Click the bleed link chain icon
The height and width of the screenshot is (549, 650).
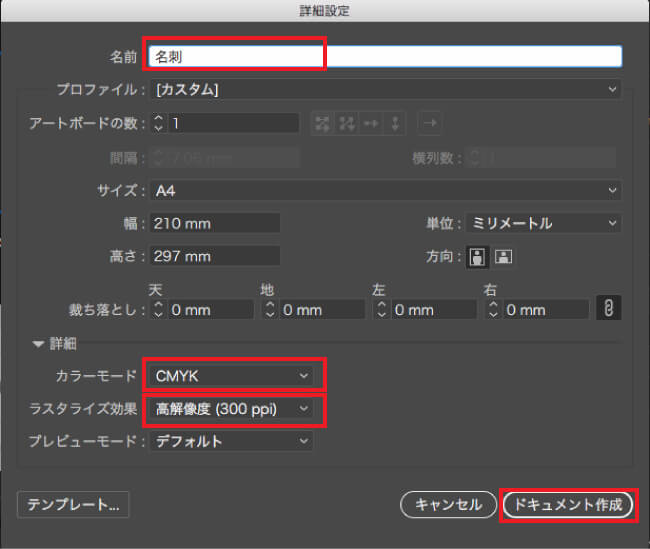click(x=607, y=309)
